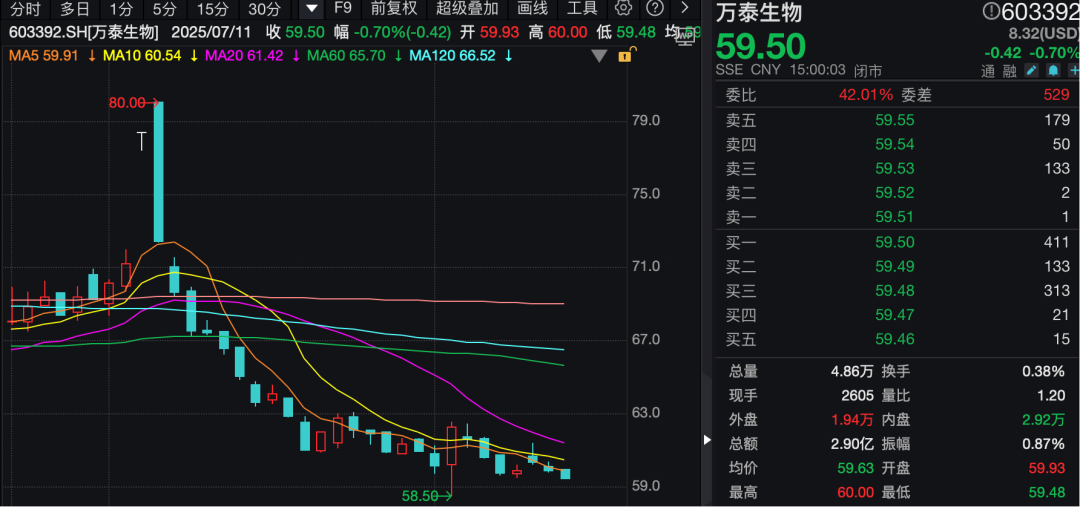Toggle the chart lock padlock icon
This screenshot has width=1080, height=507.
(625, 56)
